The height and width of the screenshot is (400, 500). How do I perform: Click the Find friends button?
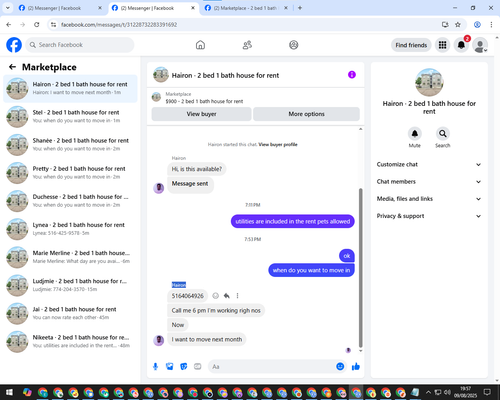[411, 45]
